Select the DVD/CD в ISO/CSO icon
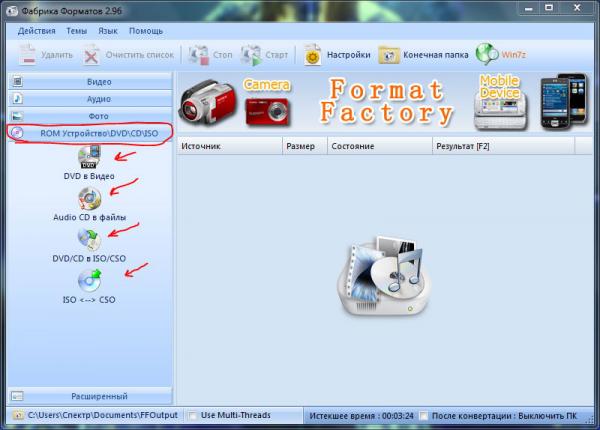The height and width of the screenshot is (430, 600). (89, 239)
